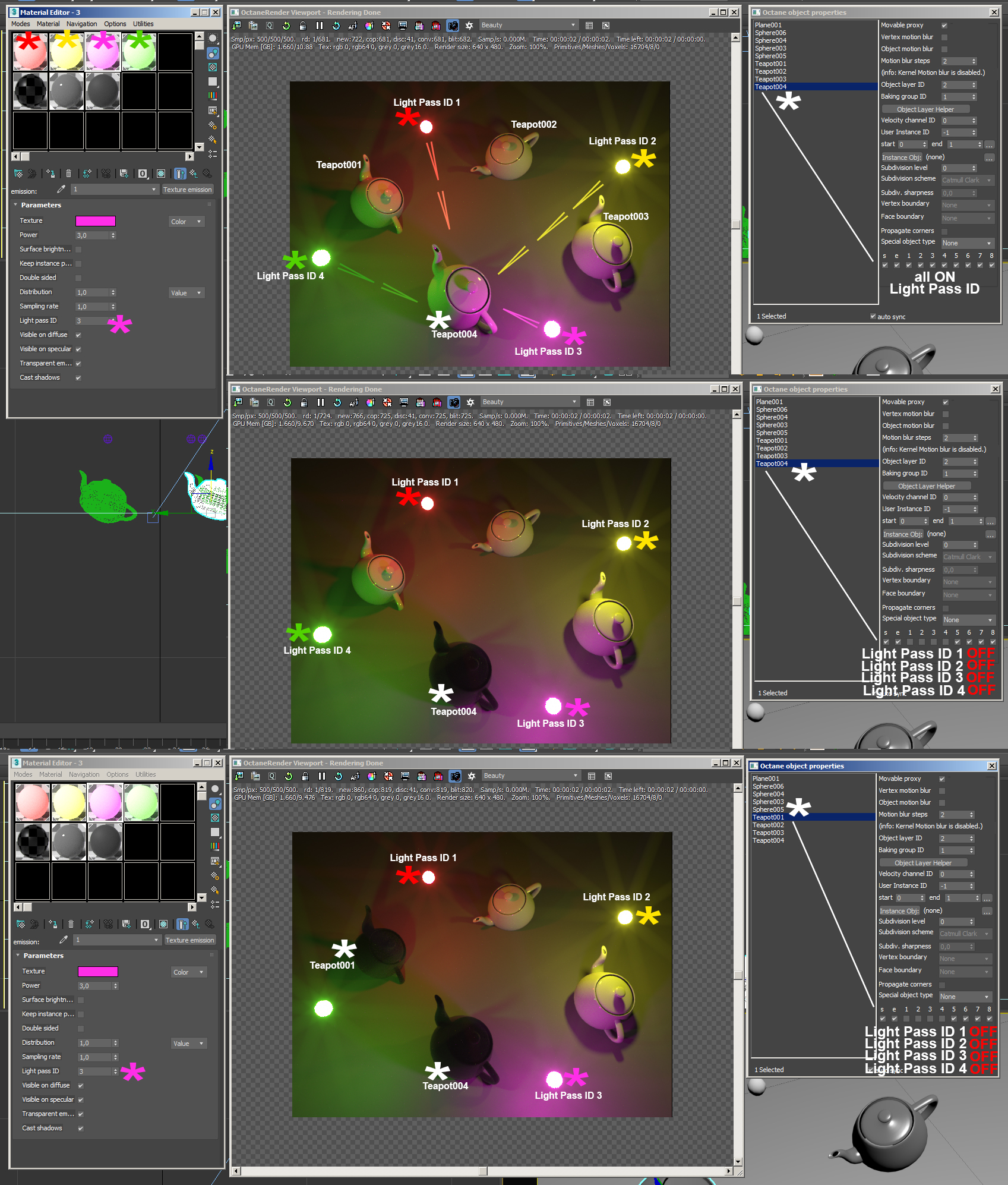This screenshot has width=1008, height=1185.
Task: Click the color wheel icon in top viewport toolbar
Action: [x=369, y=26]
